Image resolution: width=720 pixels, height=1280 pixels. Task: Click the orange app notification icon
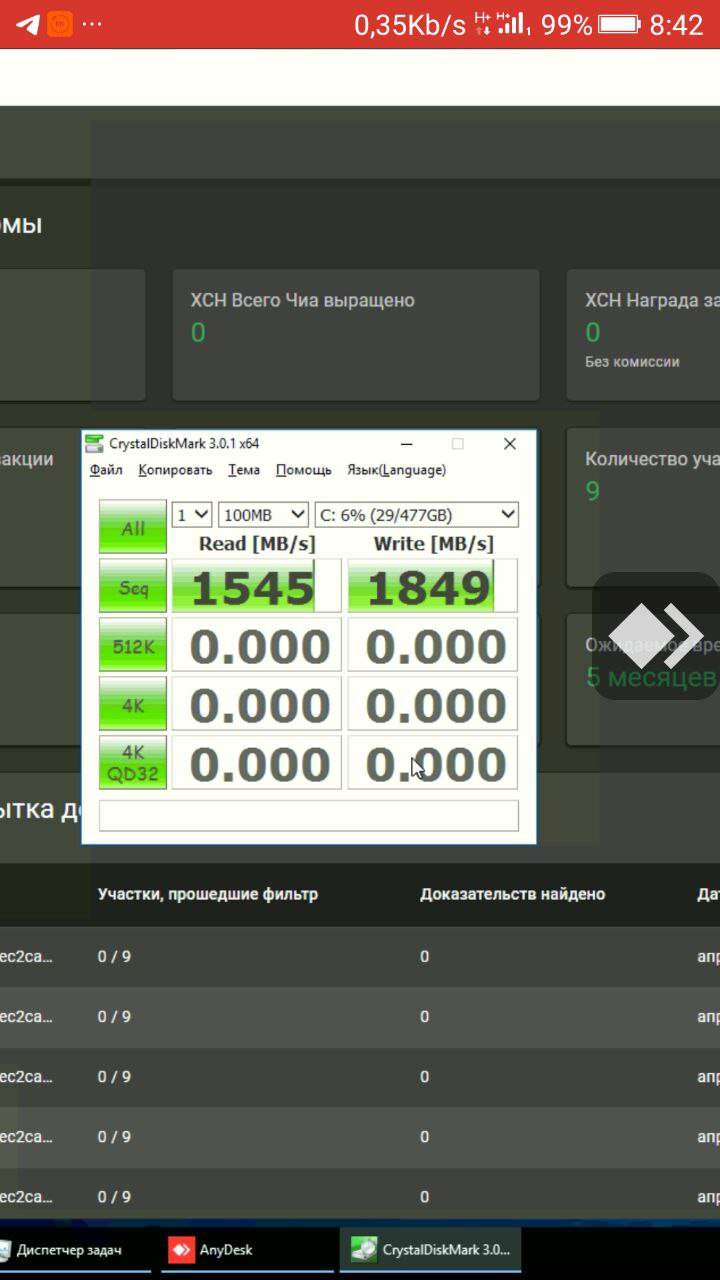[x=60, y=24]
